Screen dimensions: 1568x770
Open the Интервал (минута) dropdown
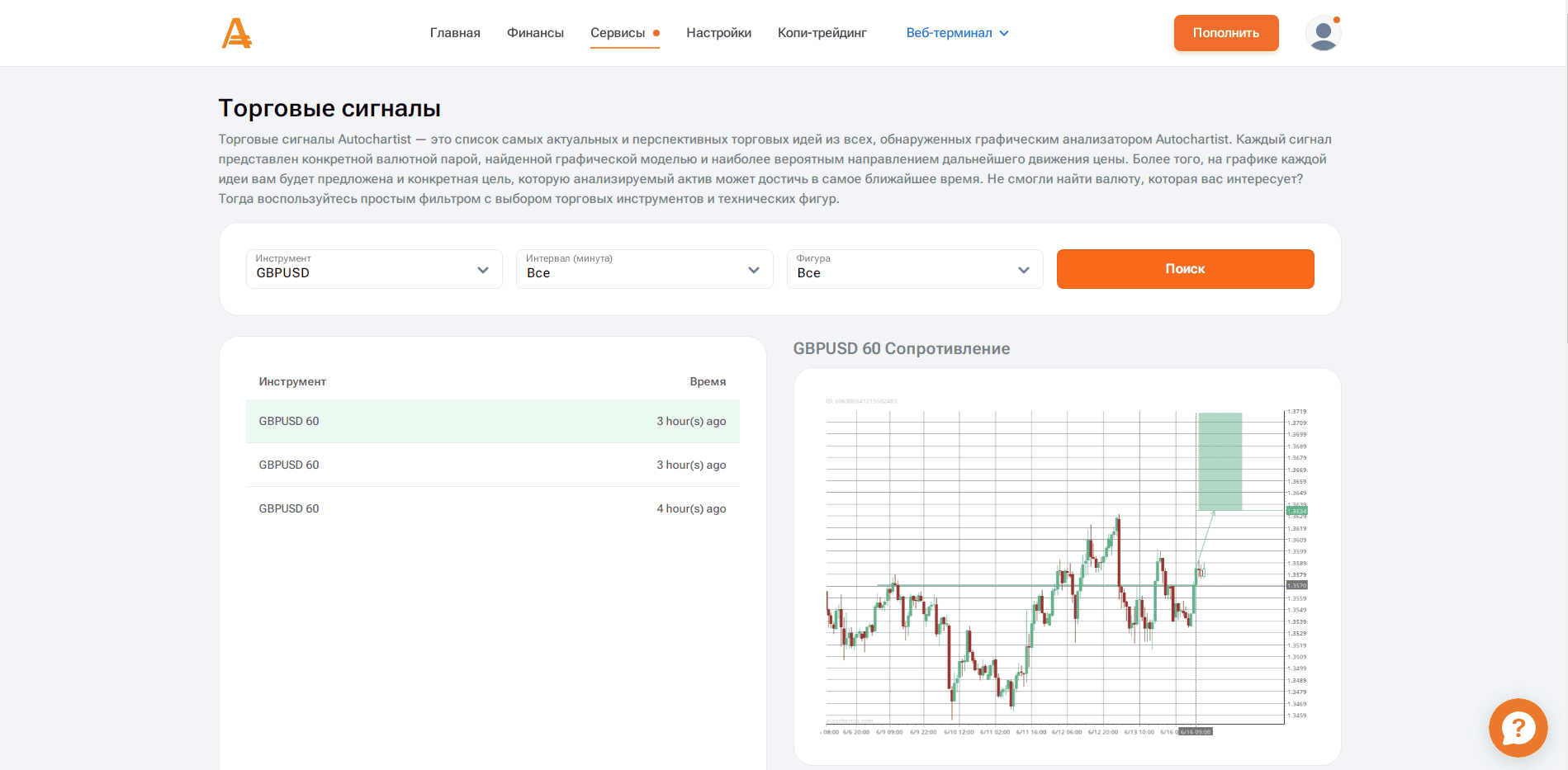644,269
